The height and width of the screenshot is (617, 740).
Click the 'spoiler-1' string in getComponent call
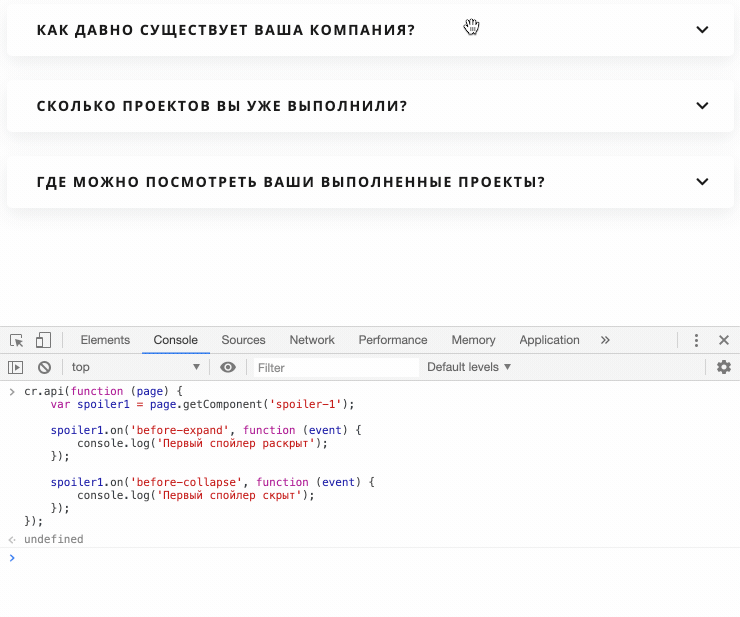[305, 404]
